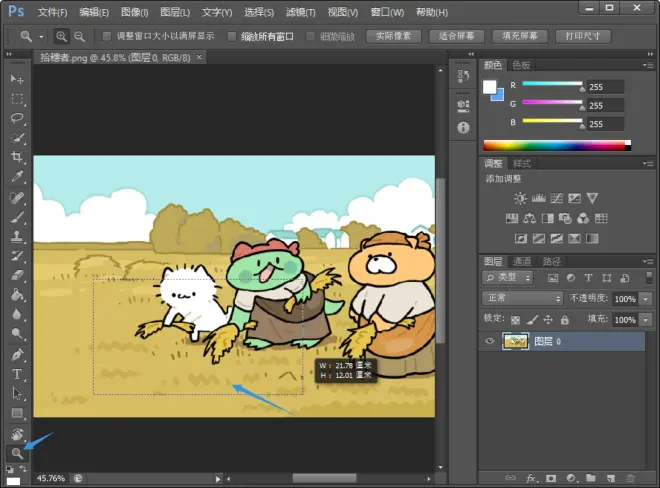Toggle layer filtering switch
The image size is (660, 488).
coord(649,278)
